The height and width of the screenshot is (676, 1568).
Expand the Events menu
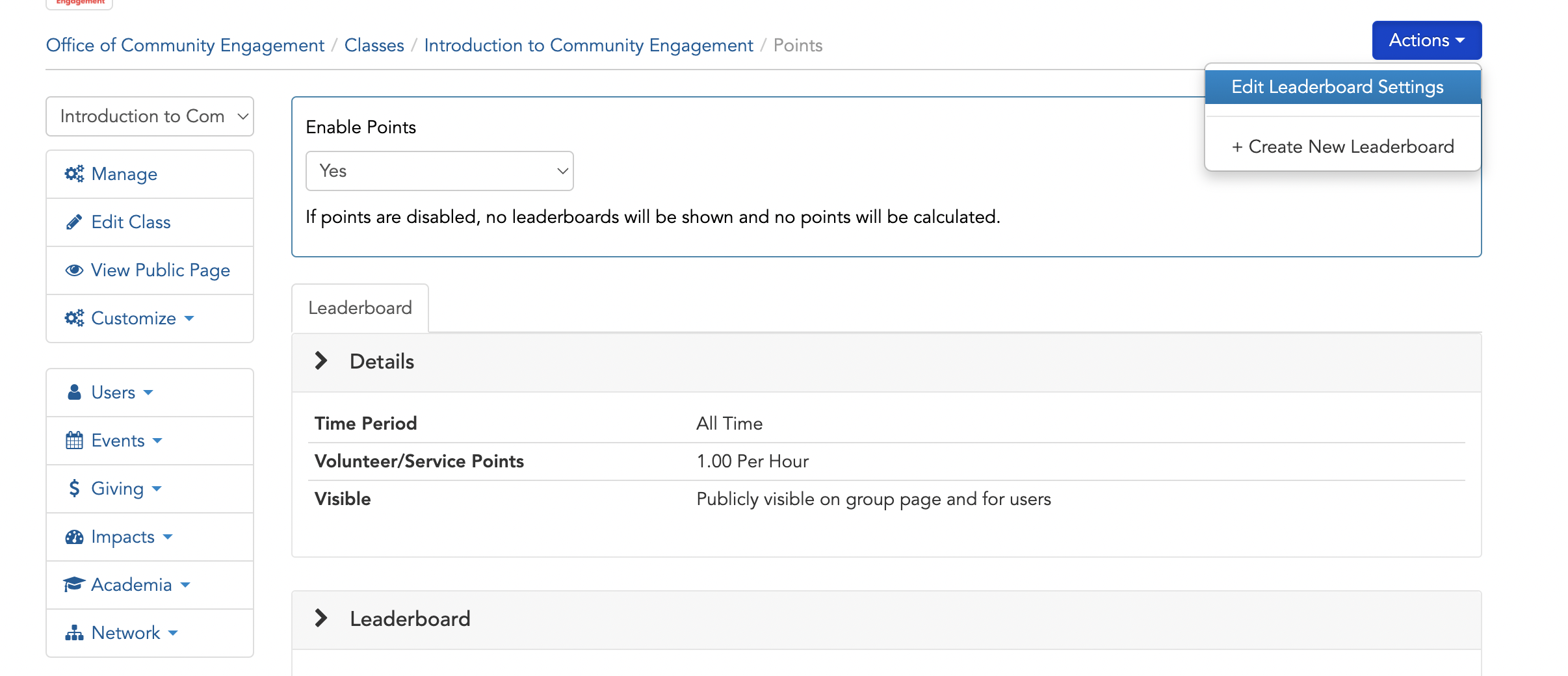click(x=150, y=441)
